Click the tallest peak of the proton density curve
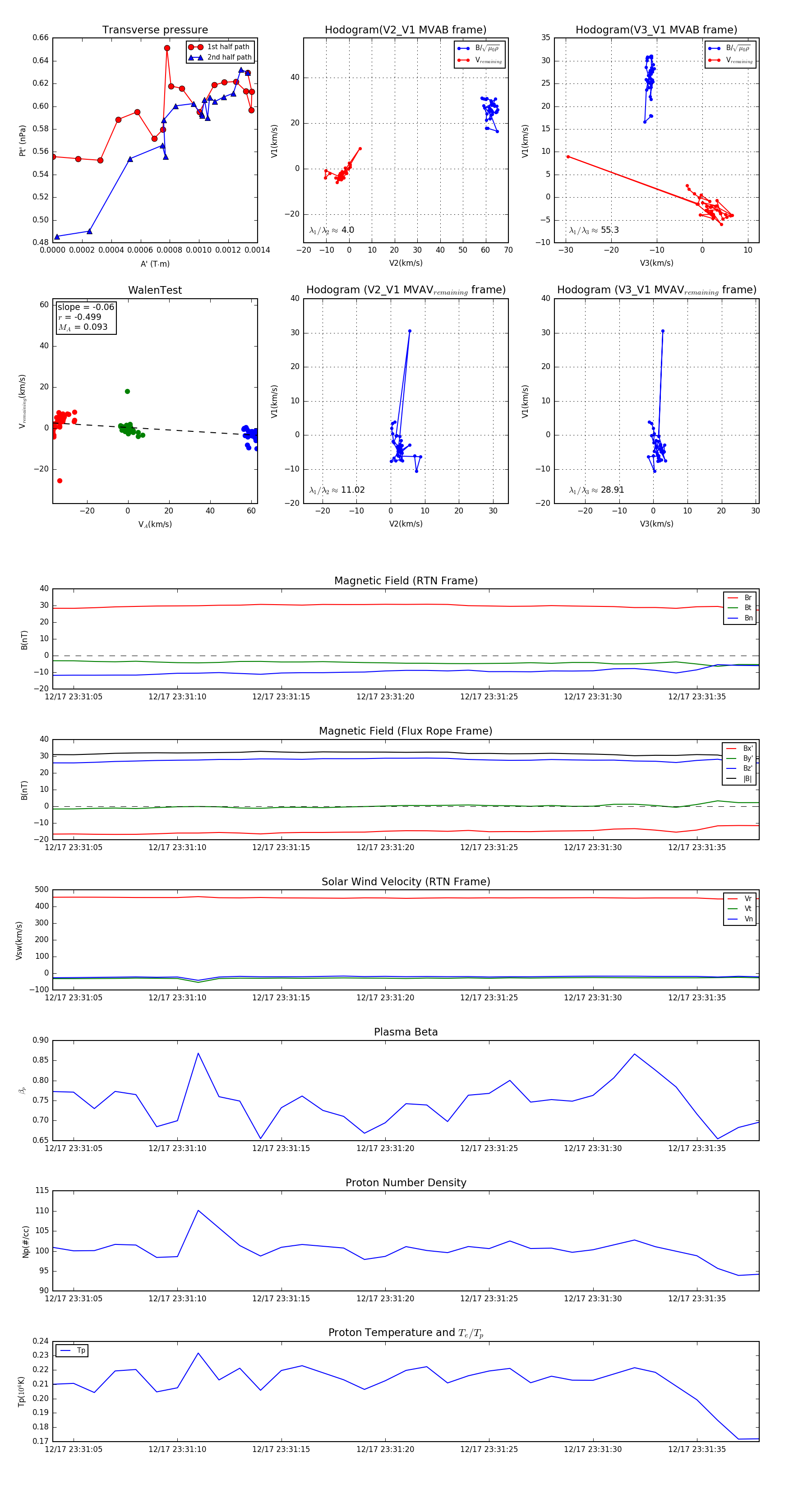The height and width of the screenshot is (1489, 812). point(198,1211)
